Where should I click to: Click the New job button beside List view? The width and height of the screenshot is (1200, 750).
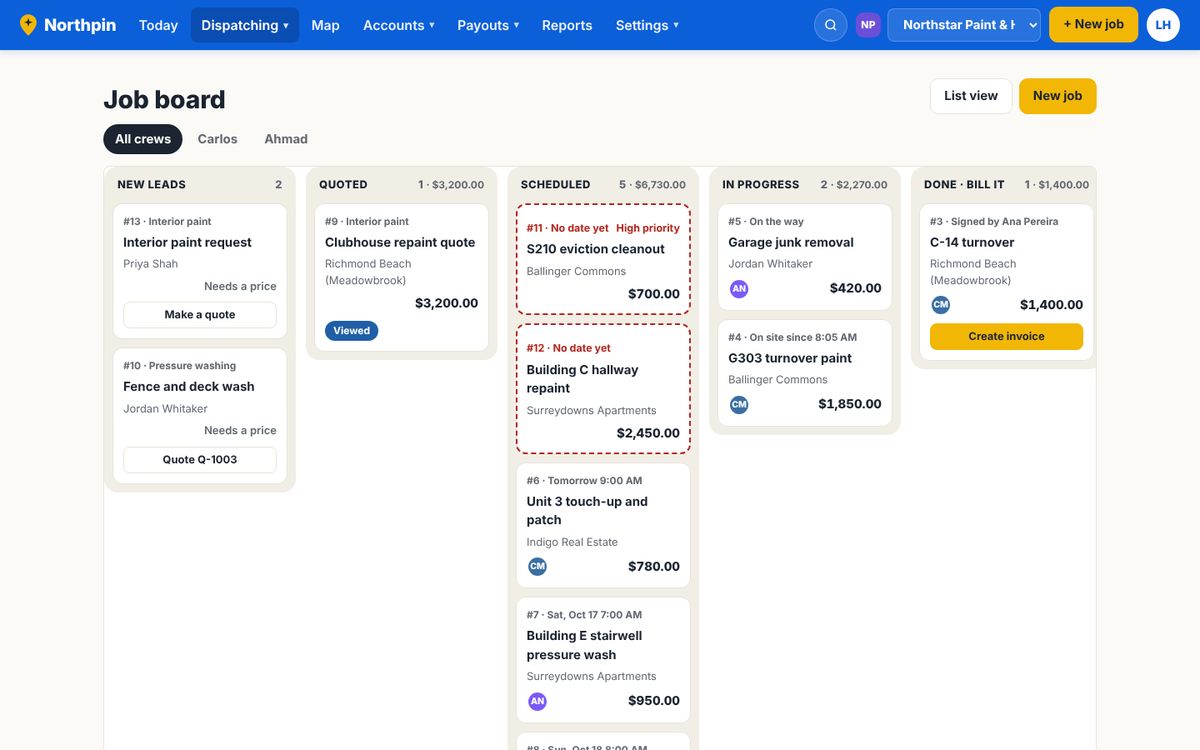click(1058, 96)
